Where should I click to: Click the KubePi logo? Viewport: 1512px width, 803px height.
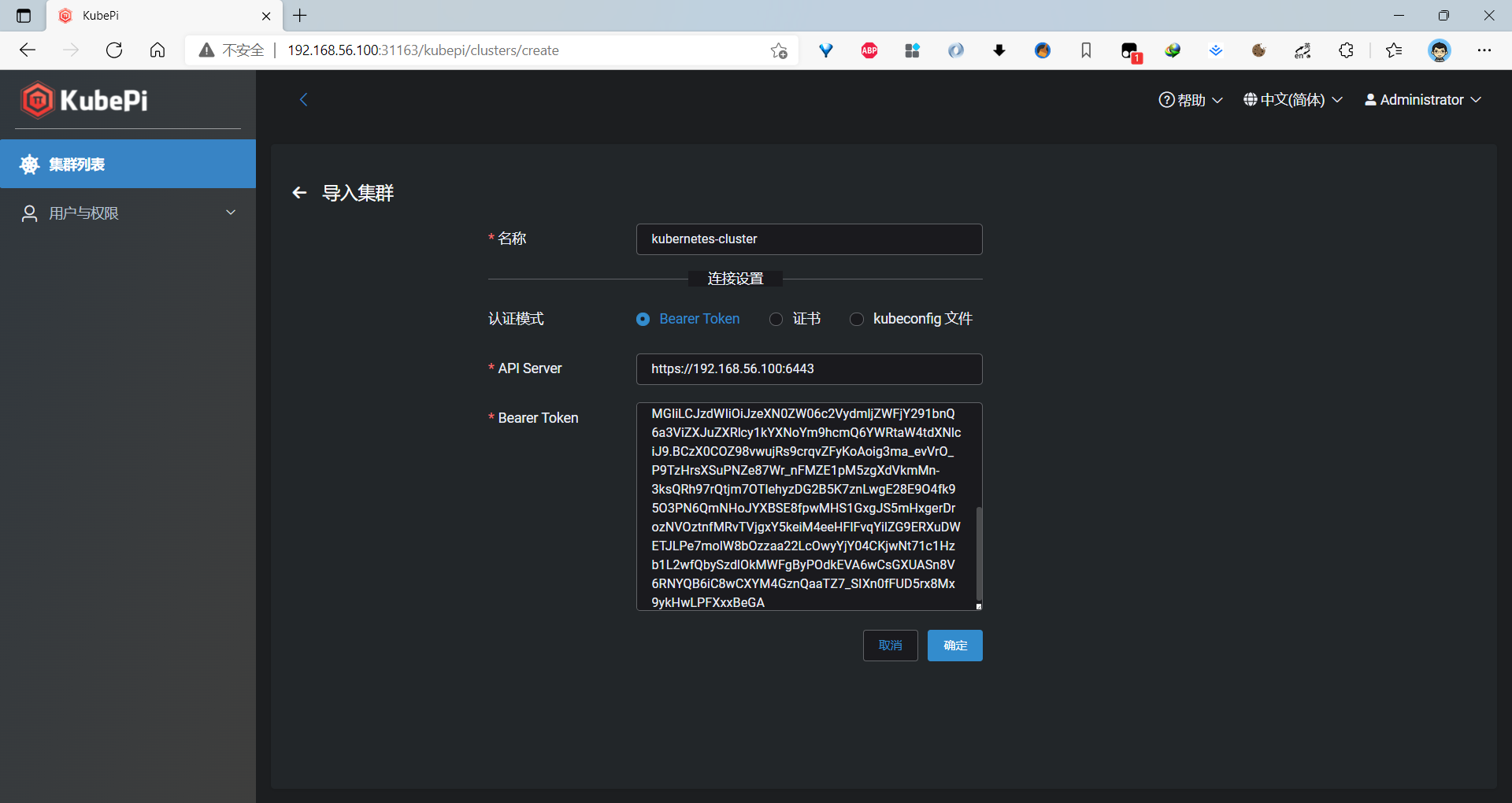coord(84,100)
